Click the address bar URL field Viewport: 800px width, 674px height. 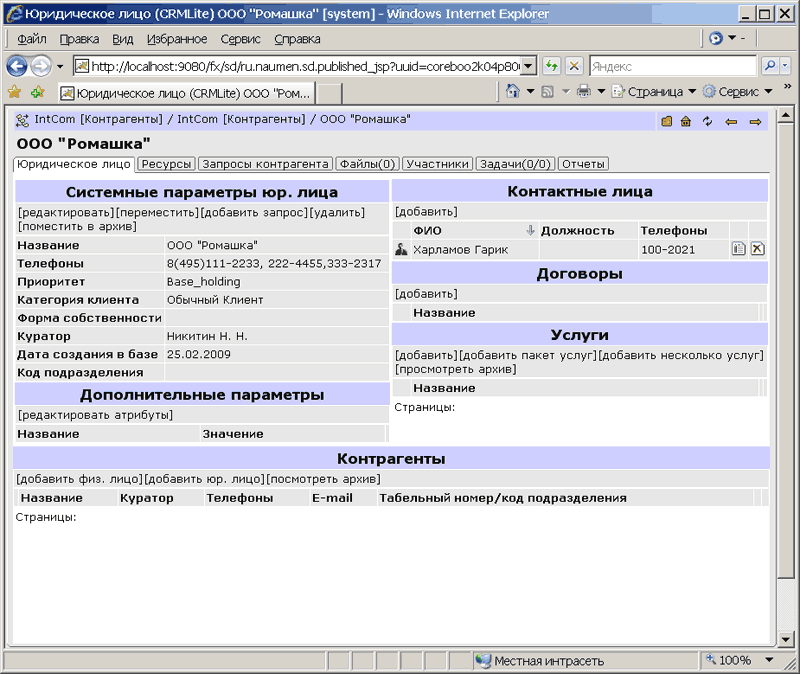pos(297,66)
